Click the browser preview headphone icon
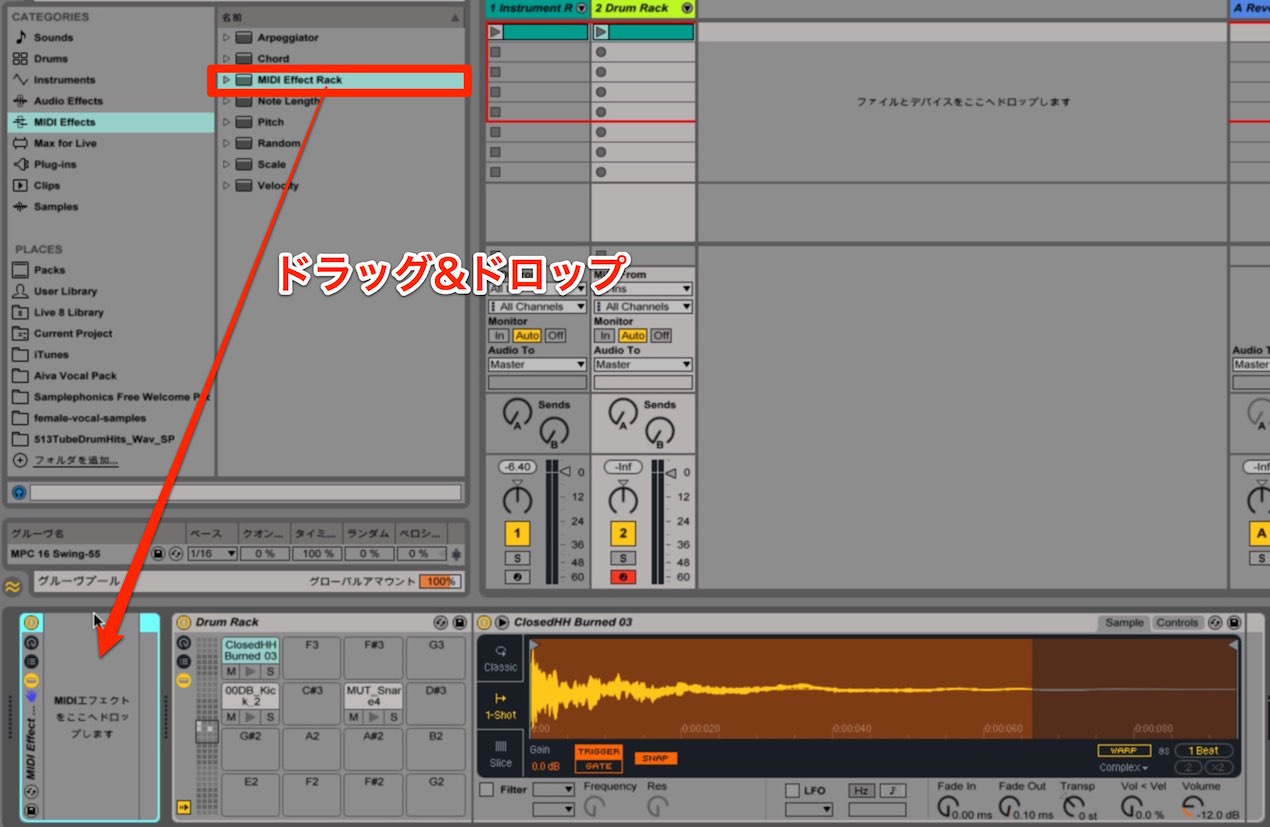Screen dimensions: 1270x827 (18, 492)
